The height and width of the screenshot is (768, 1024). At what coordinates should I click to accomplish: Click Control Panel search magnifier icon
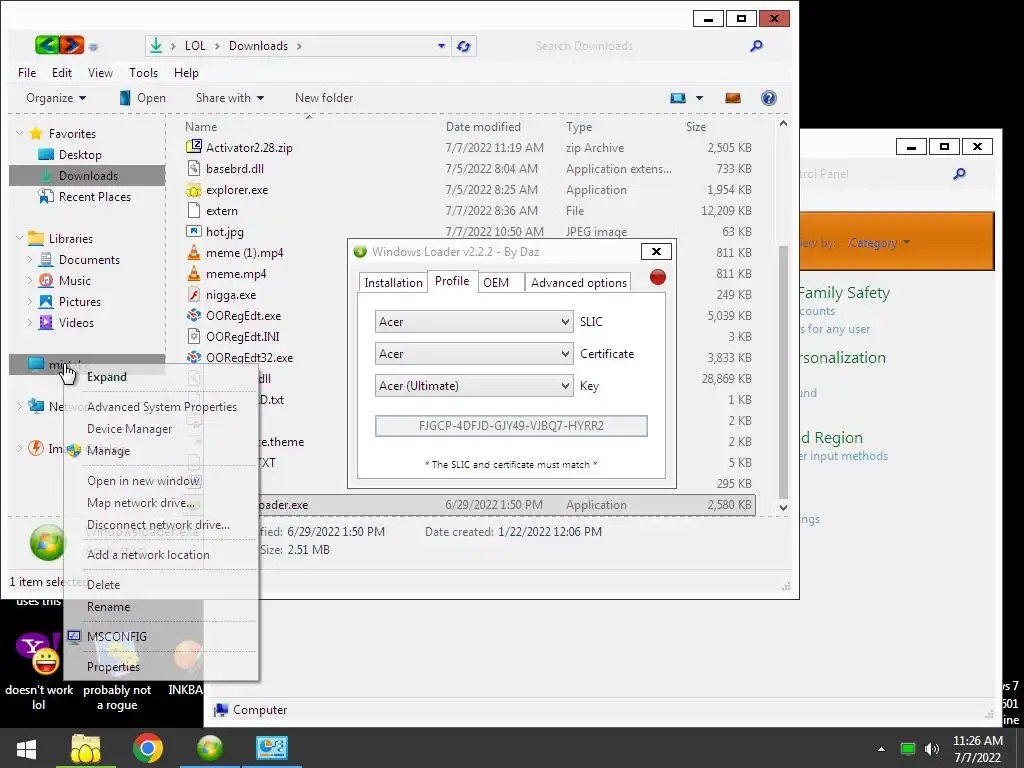click(959, 174)
